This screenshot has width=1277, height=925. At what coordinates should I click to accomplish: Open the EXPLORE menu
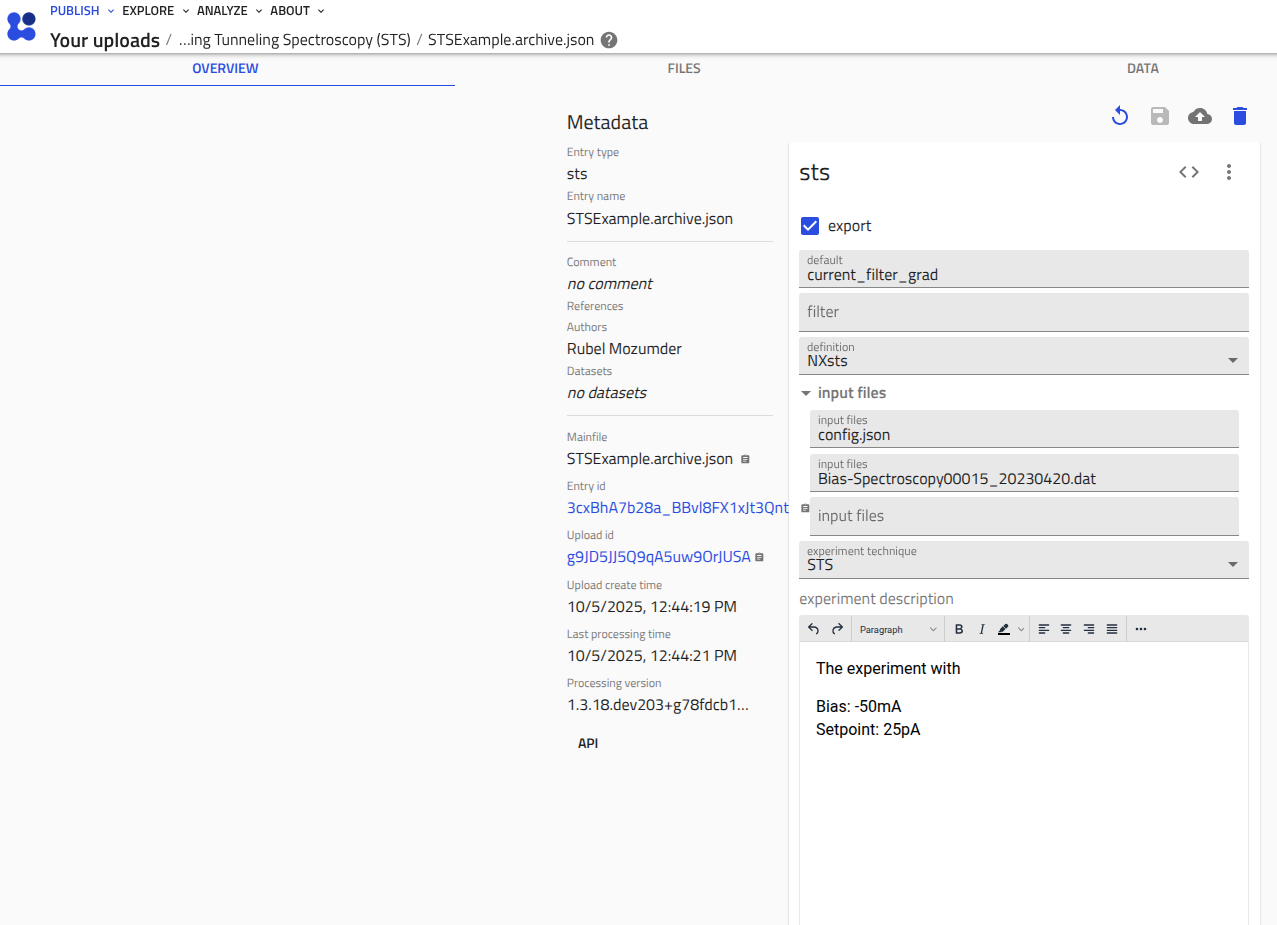pyautogui.click(x=155, y=11)
